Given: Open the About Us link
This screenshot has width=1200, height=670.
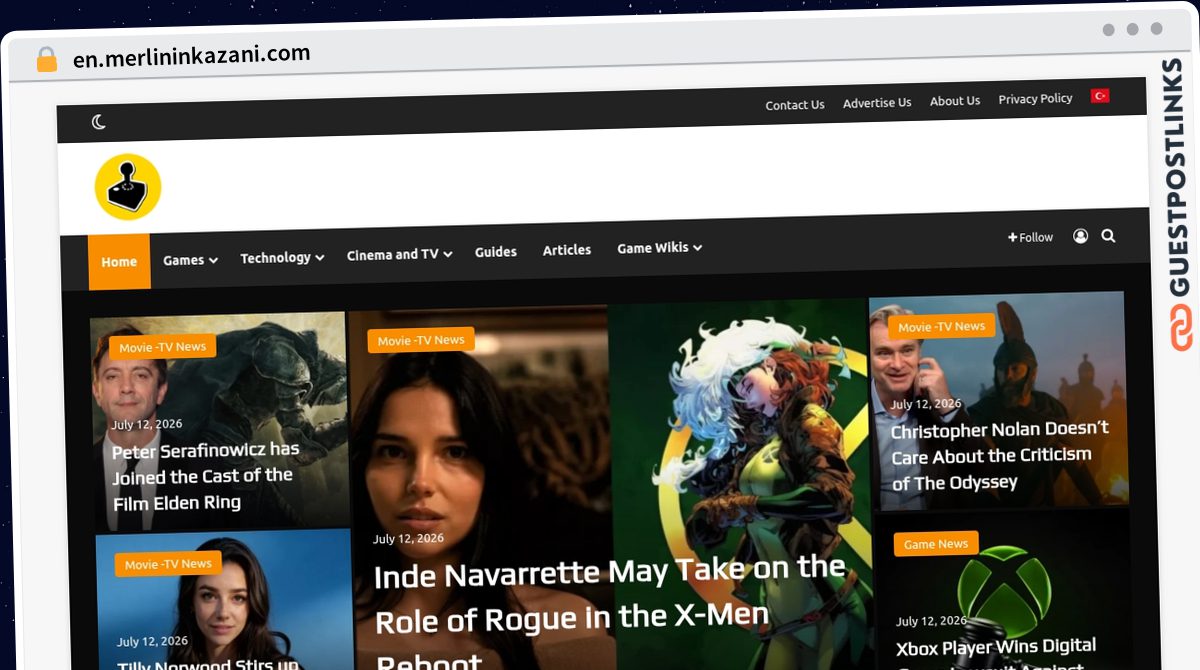Looking at the screenshot, I should [955, 101].
